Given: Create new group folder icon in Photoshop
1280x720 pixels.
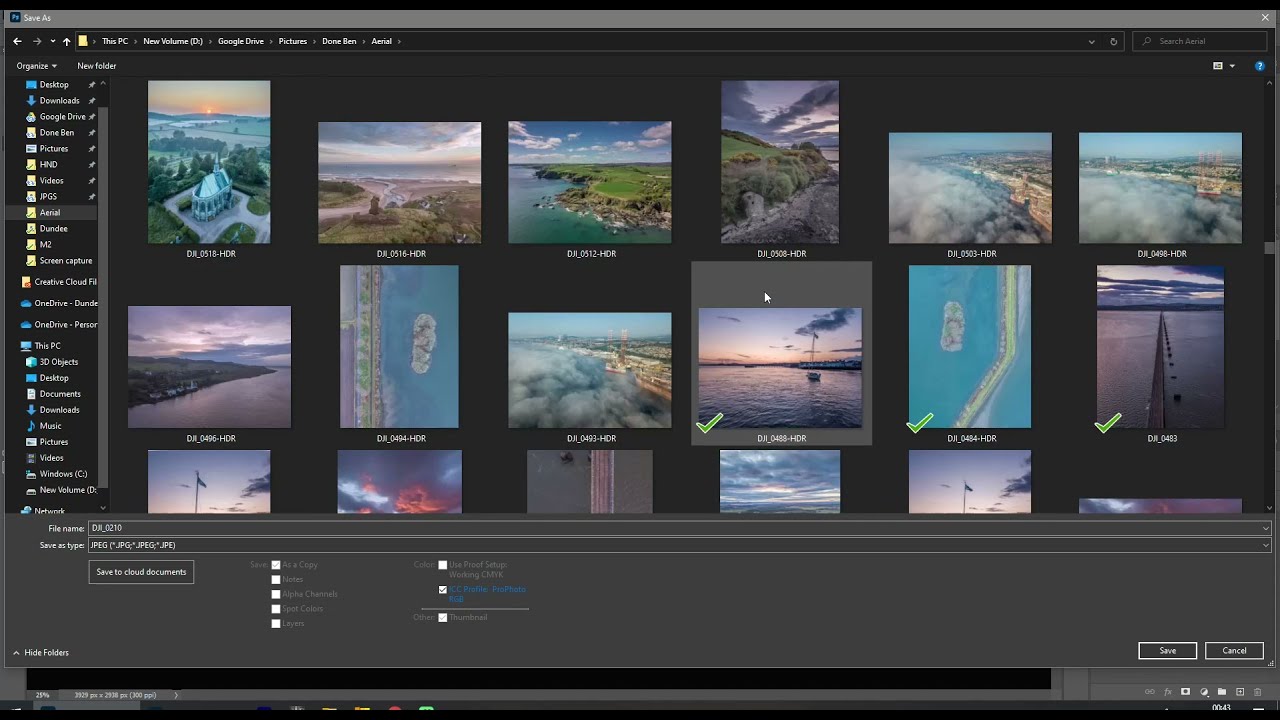Looking at the screenshot, I should tap(1222, 692).
